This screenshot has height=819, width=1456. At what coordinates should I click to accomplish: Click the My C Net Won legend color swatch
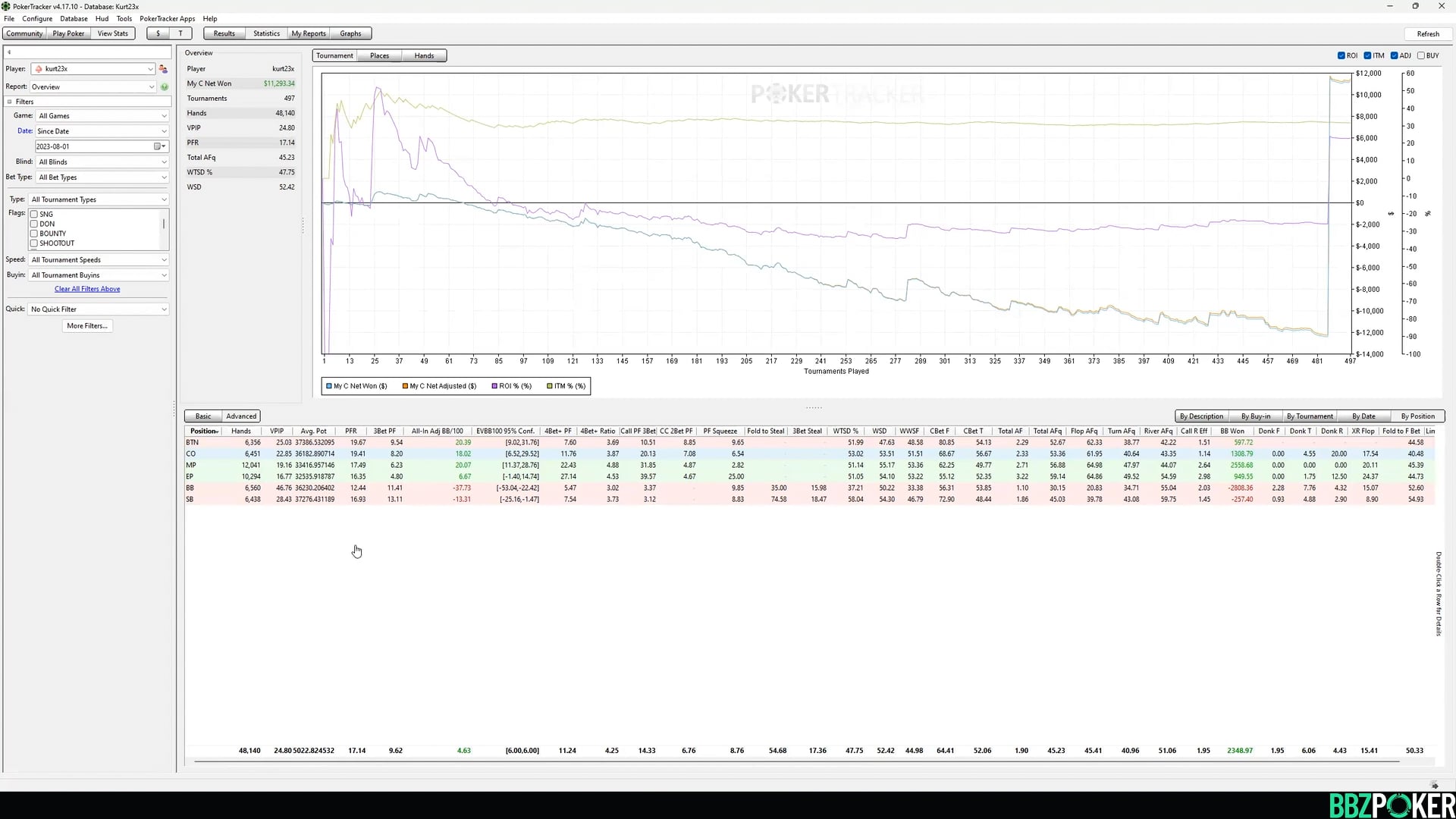coord(329,386)
